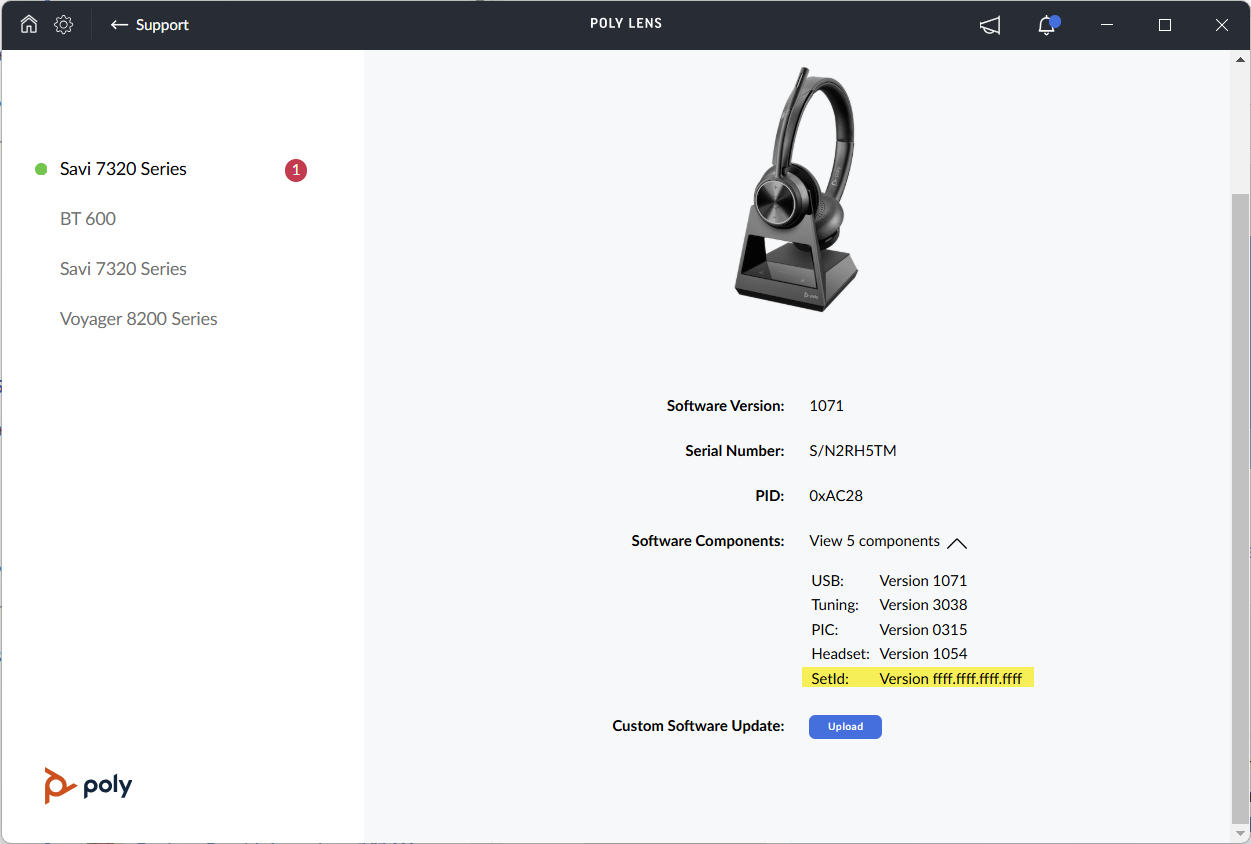The width and height of the screenshot is (1251, 844).
Task: Click the red notification badge showing 1
Action: [295, 170]
